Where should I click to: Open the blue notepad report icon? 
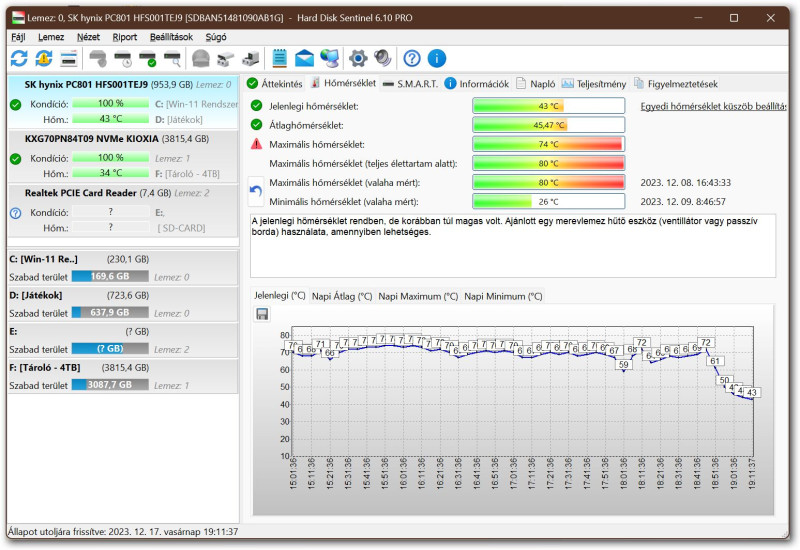(x=279, y=59)
